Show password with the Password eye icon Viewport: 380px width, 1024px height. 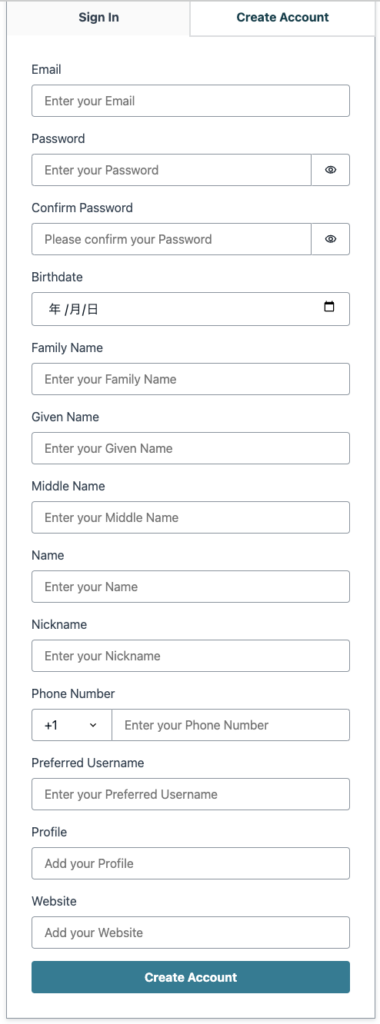pyautogui.click(x=330, y=170)
